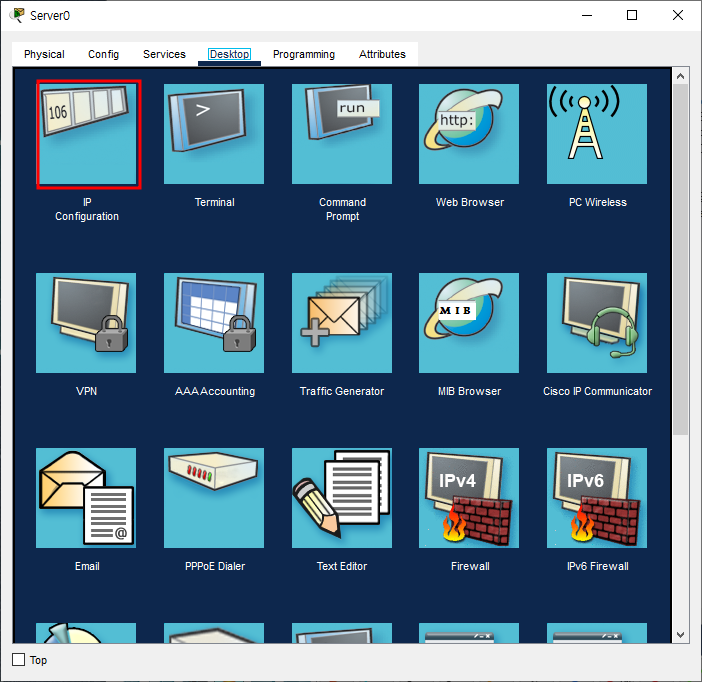Open the PC Wireless app

click(597, 134)
